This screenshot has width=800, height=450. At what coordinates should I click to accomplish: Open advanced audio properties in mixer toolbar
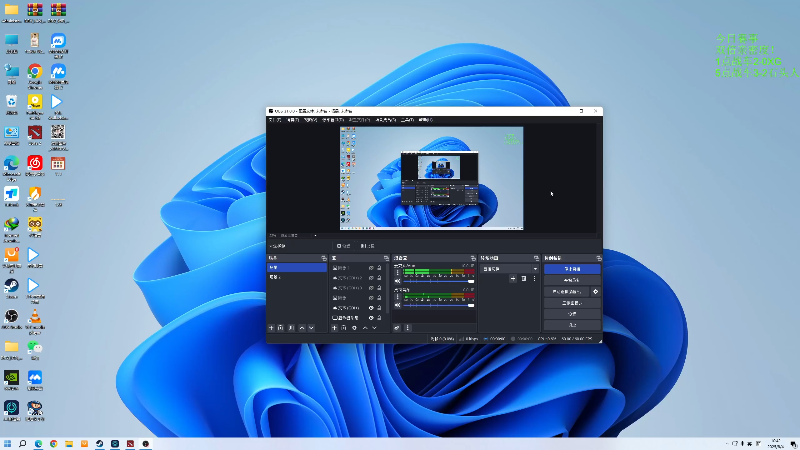[x=397, y=328]
